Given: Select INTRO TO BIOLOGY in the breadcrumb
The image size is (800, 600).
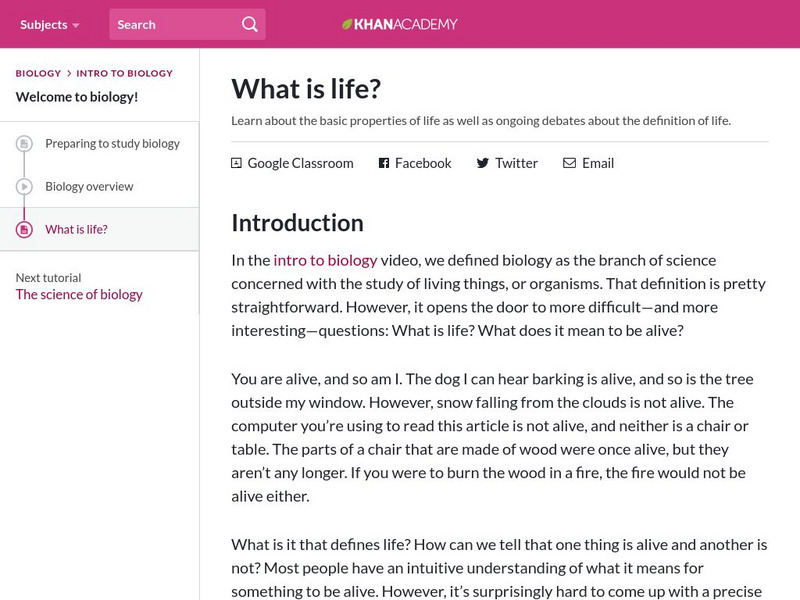Looking at the screenshot, I should [x=123, y=73].
